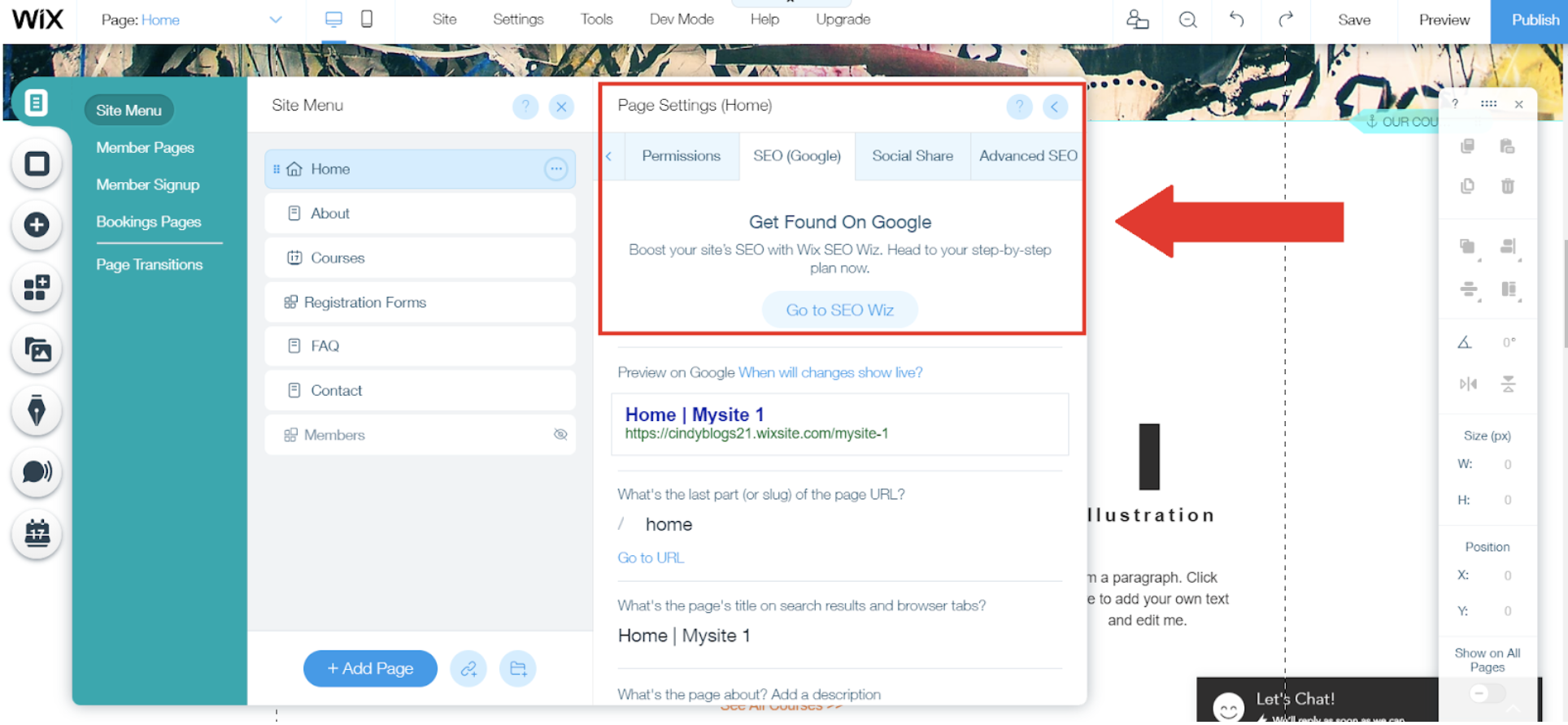
Task: Switch to the Social Share tab
Action: coord(912,156)
